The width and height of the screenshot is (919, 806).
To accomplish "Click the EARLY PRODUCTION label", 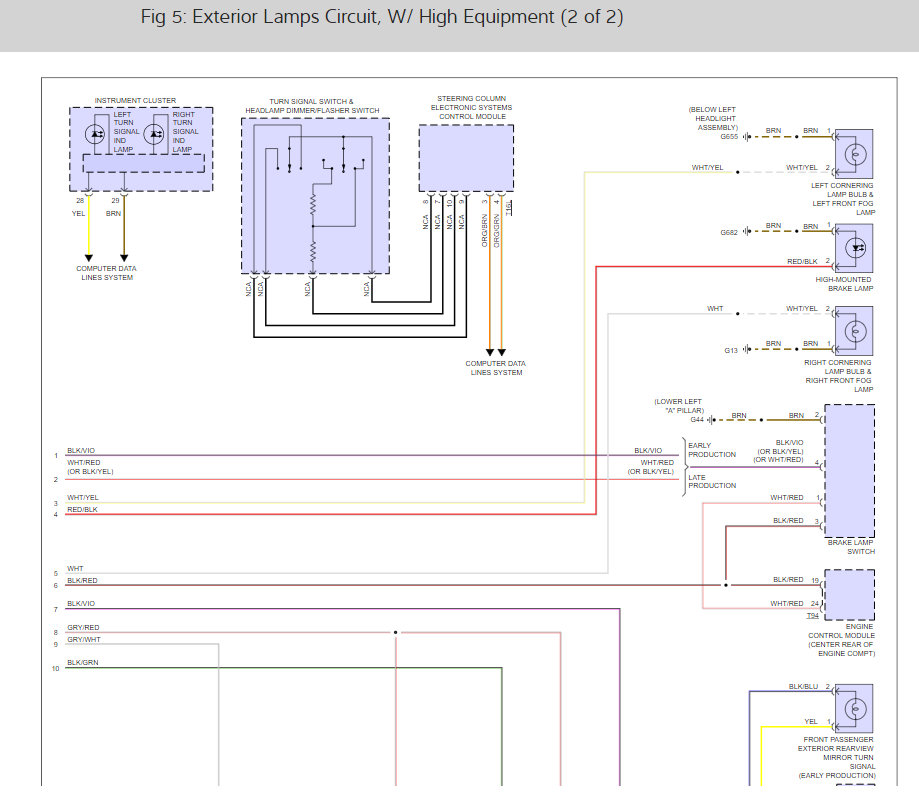I will (x=712, y=450).
